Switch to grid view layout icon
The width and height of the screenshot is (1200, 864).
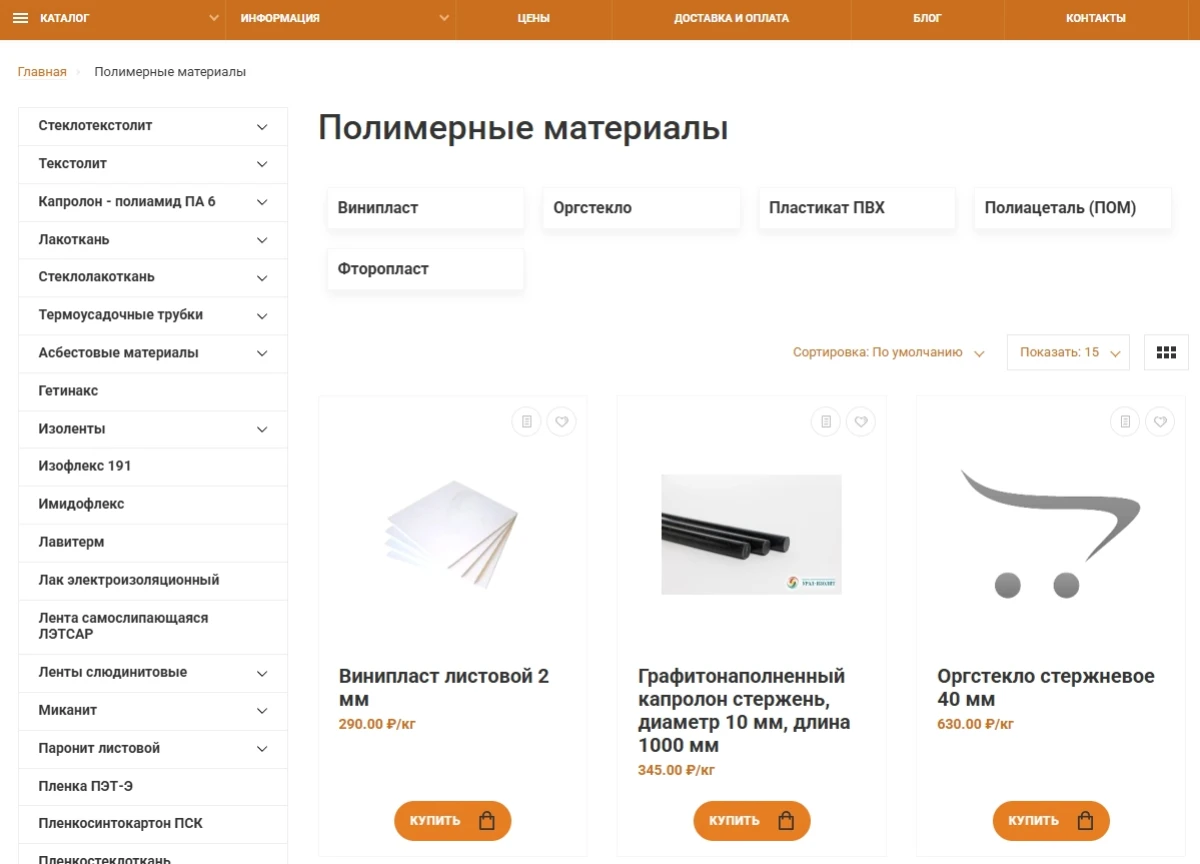pyautogui.click(x=1166, y=352)
